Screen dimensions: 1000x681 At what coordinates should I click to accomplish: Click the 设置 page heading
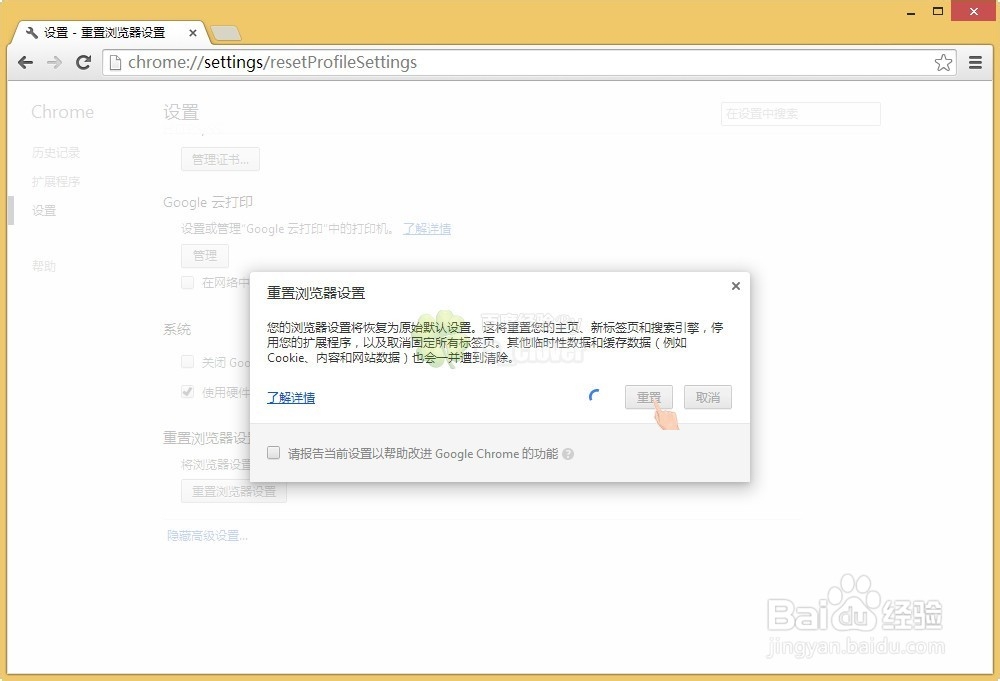[181, 112]
